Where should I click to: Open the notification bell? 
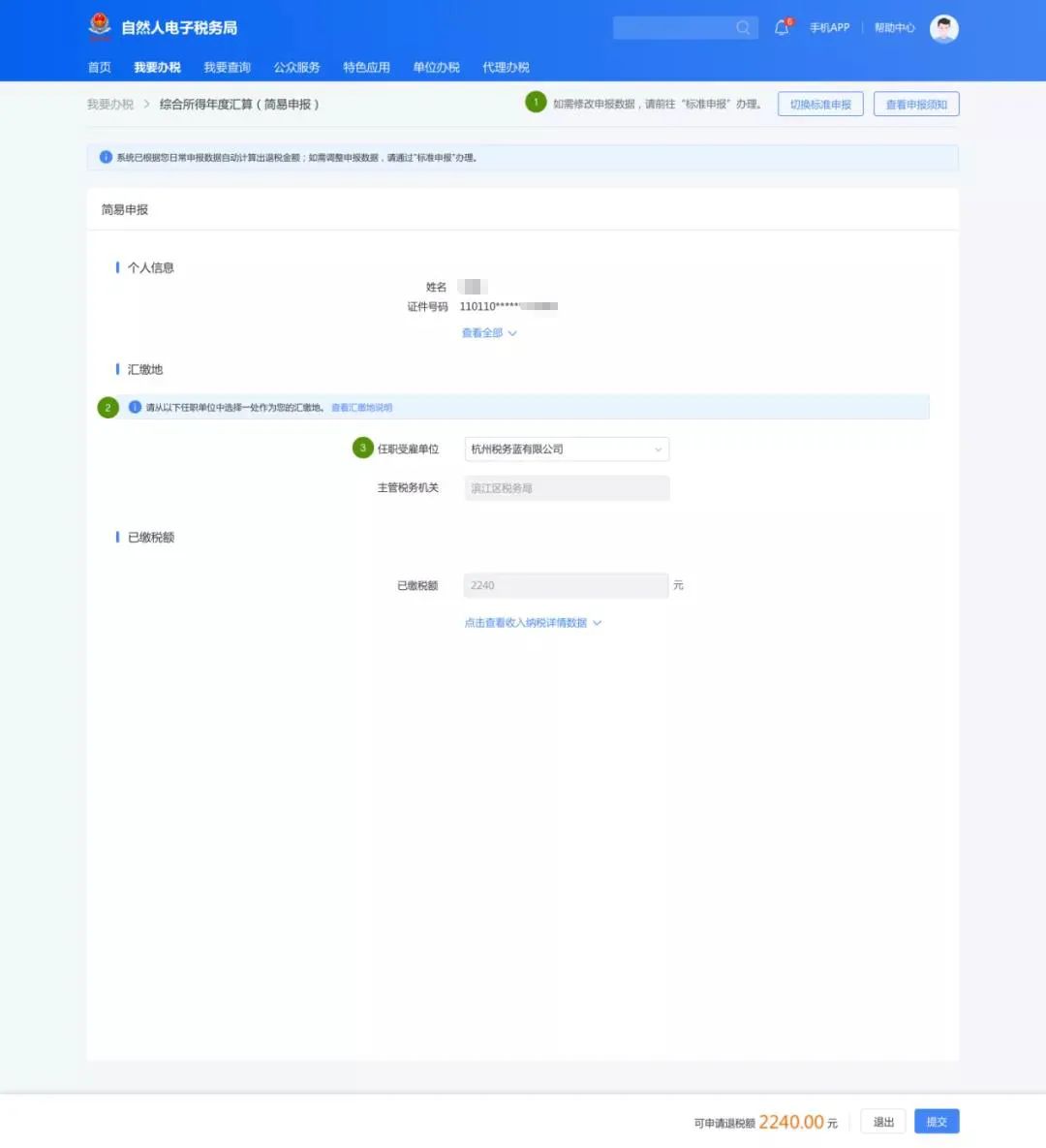(x=782, y=28)
